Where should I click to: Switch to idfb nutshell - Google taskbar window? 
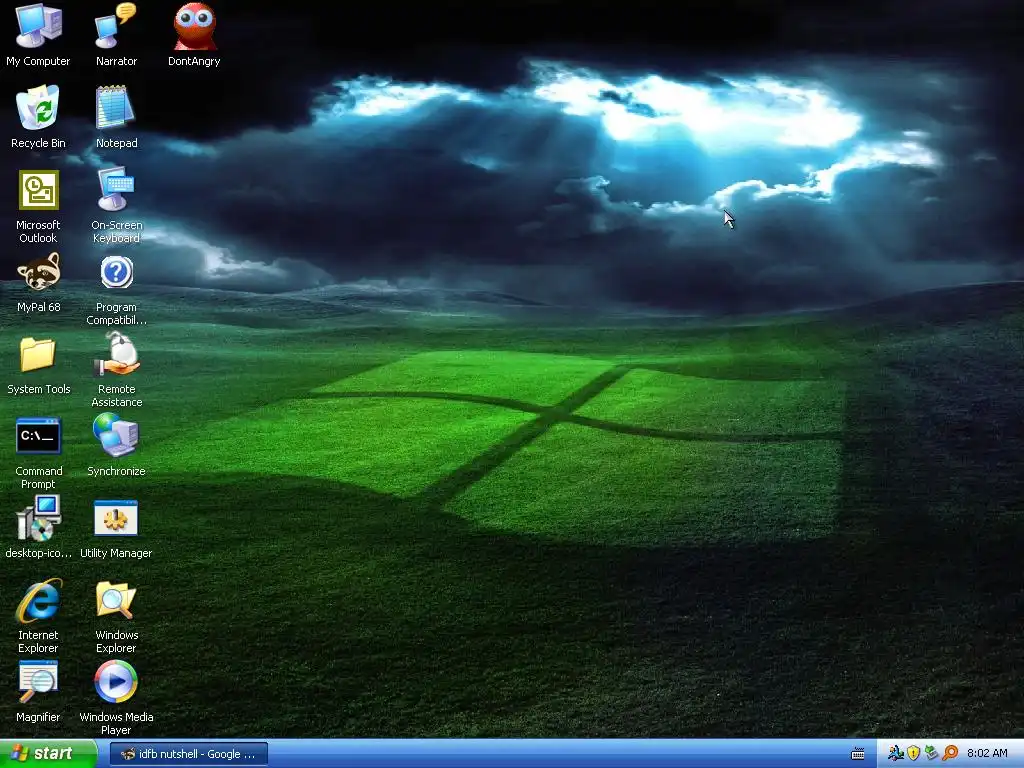coord(189,754)
